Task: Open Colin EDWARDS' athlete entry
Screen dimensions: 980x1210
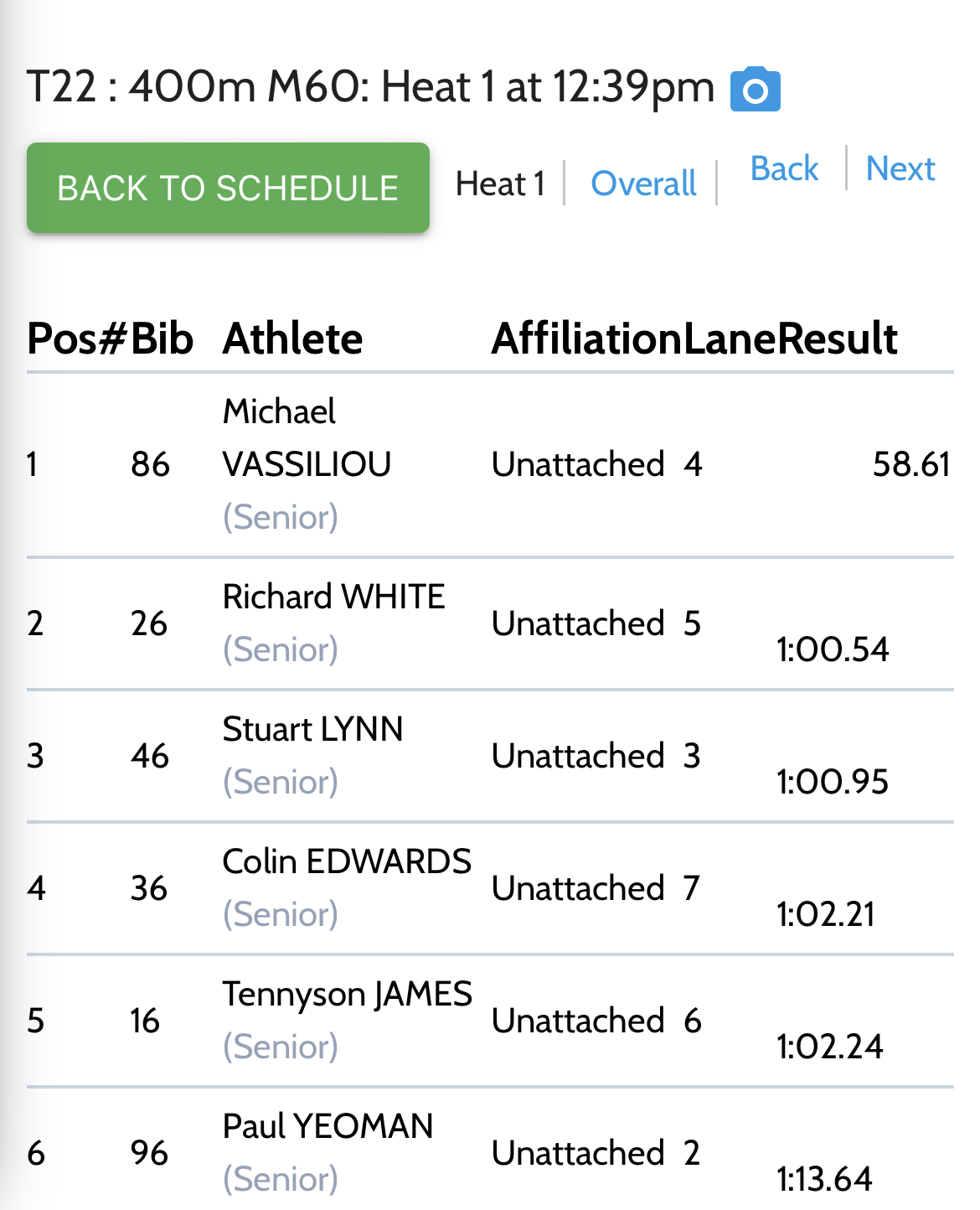Action: tap(346, 861)
